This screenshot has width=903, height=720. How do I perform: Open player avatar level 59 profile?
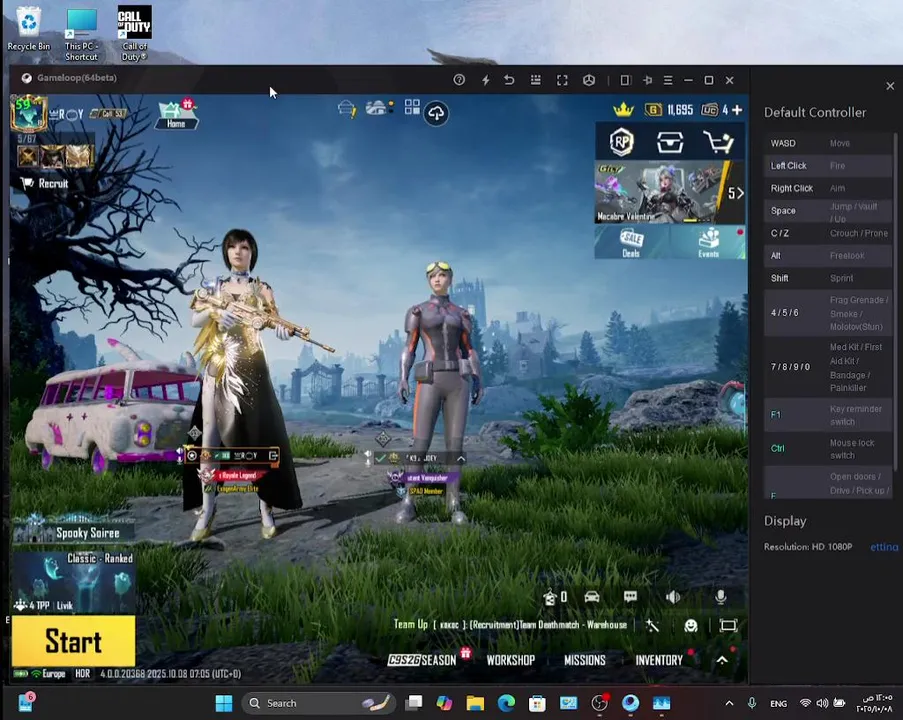pyautogui.click(x=28, y=113)
